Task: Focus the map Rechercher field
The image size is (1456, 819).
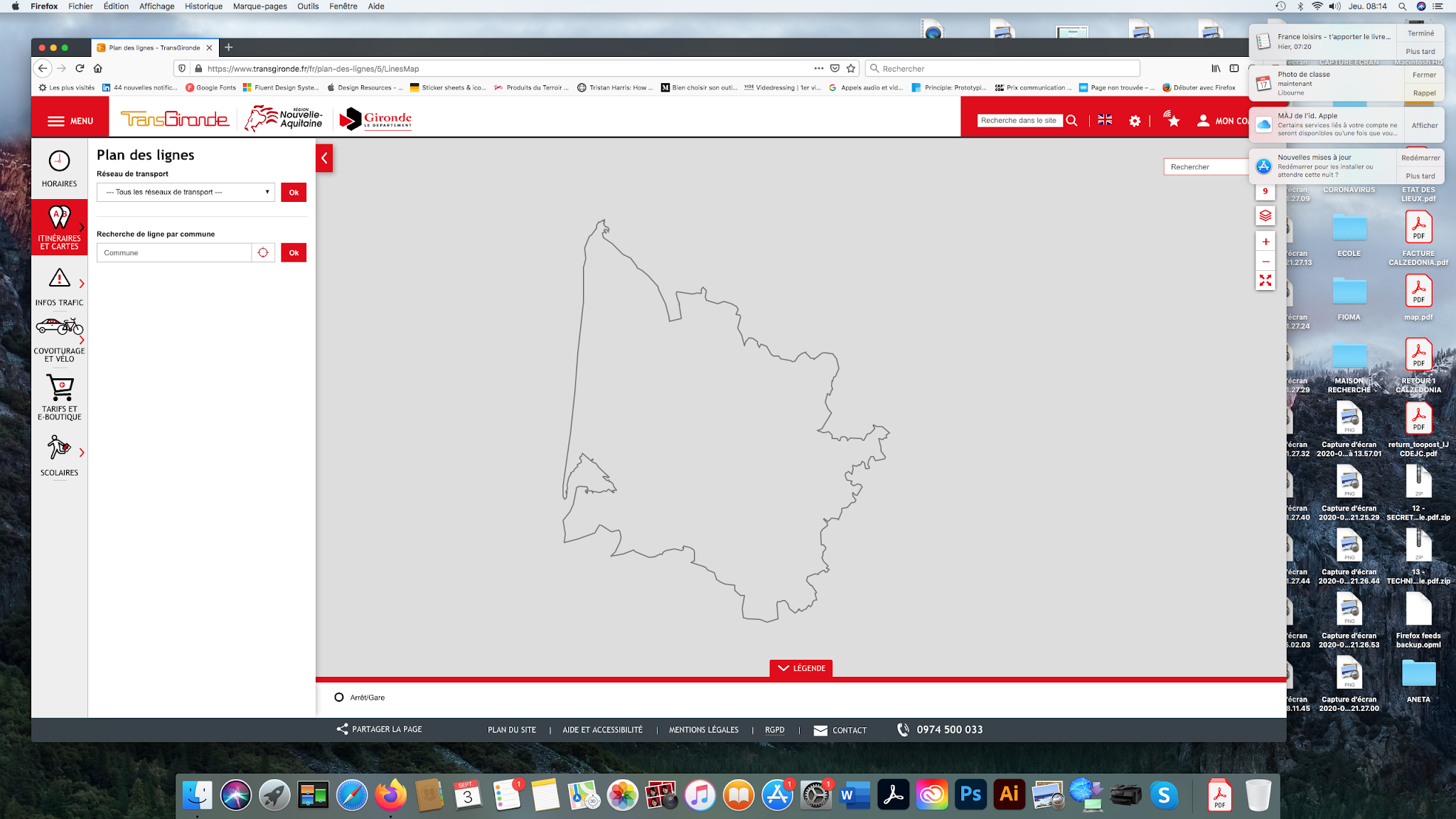Action: coord(1206,166)
